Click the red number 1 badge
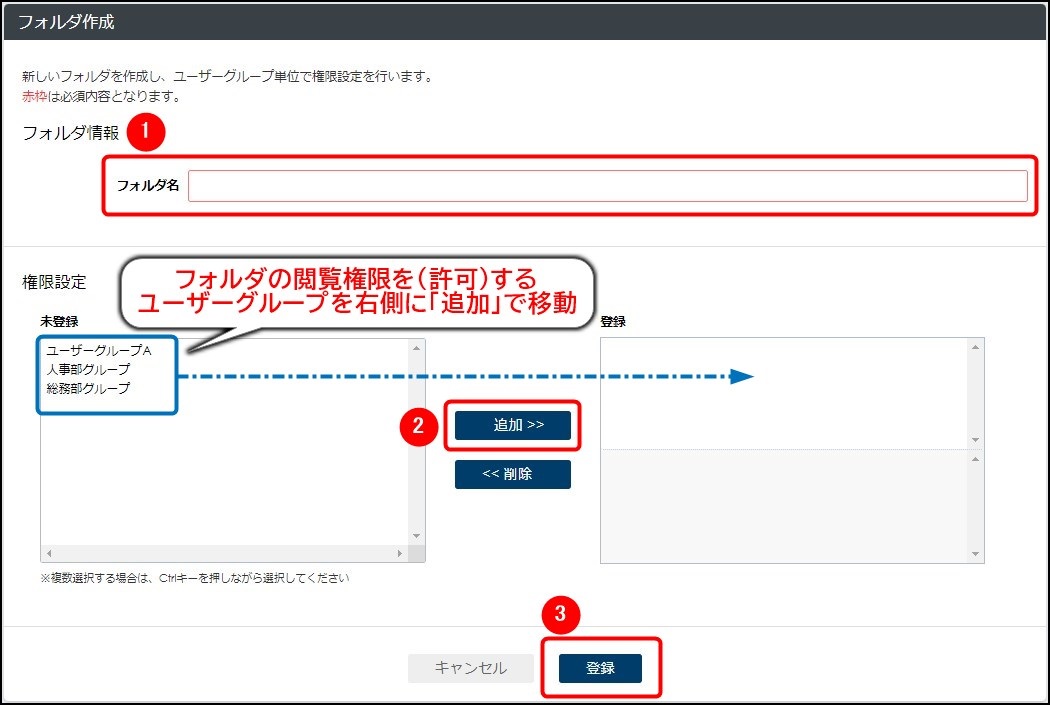 [x=146, y=131]
